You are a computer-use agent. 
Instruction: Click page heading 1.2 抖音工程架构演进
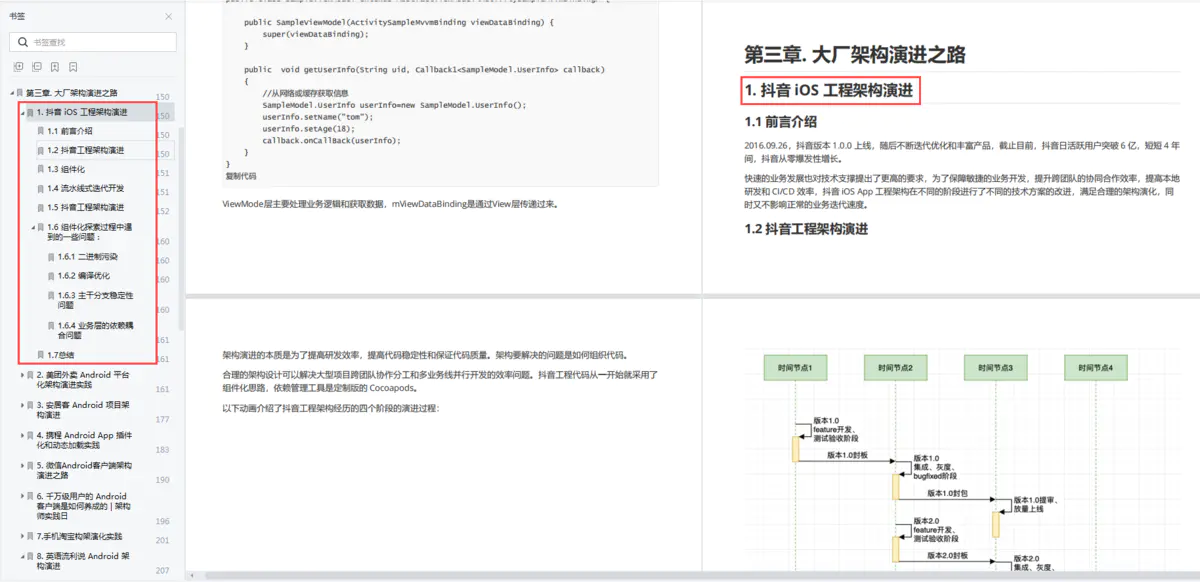[806, 229]
